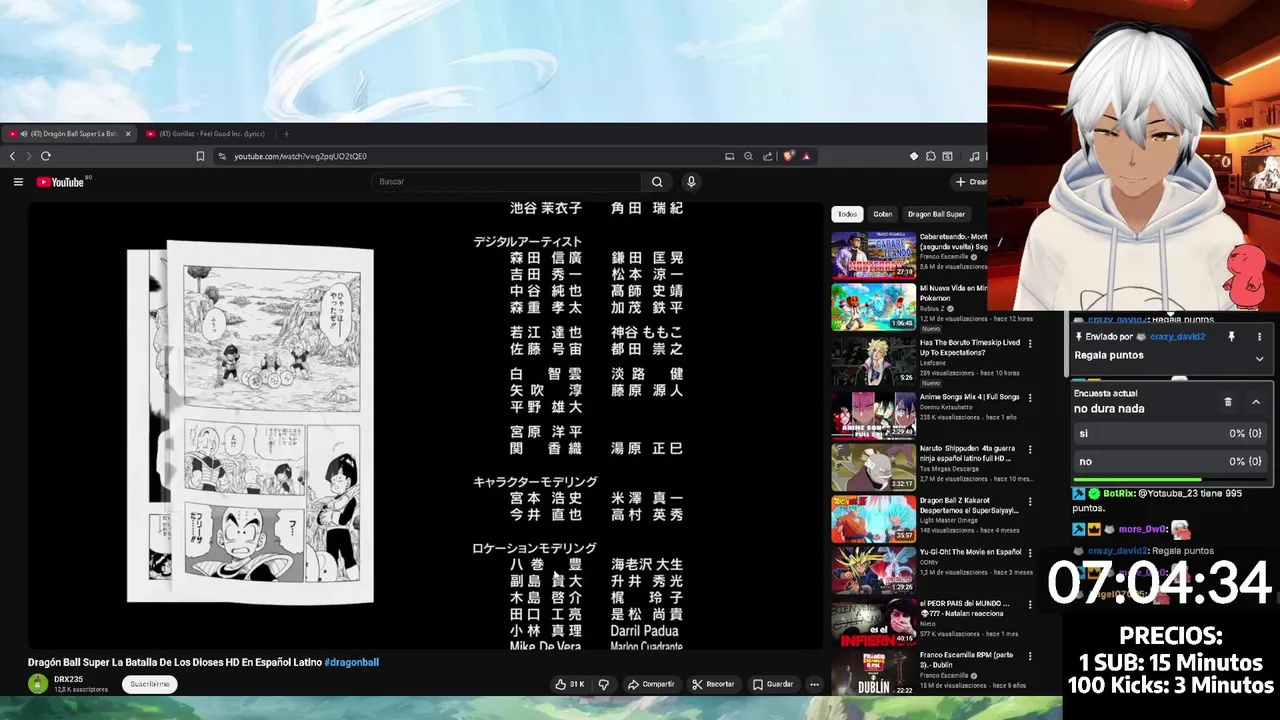1280x720 pixels.
Task: Click the Guardar save button
Action: pos(773,684)
